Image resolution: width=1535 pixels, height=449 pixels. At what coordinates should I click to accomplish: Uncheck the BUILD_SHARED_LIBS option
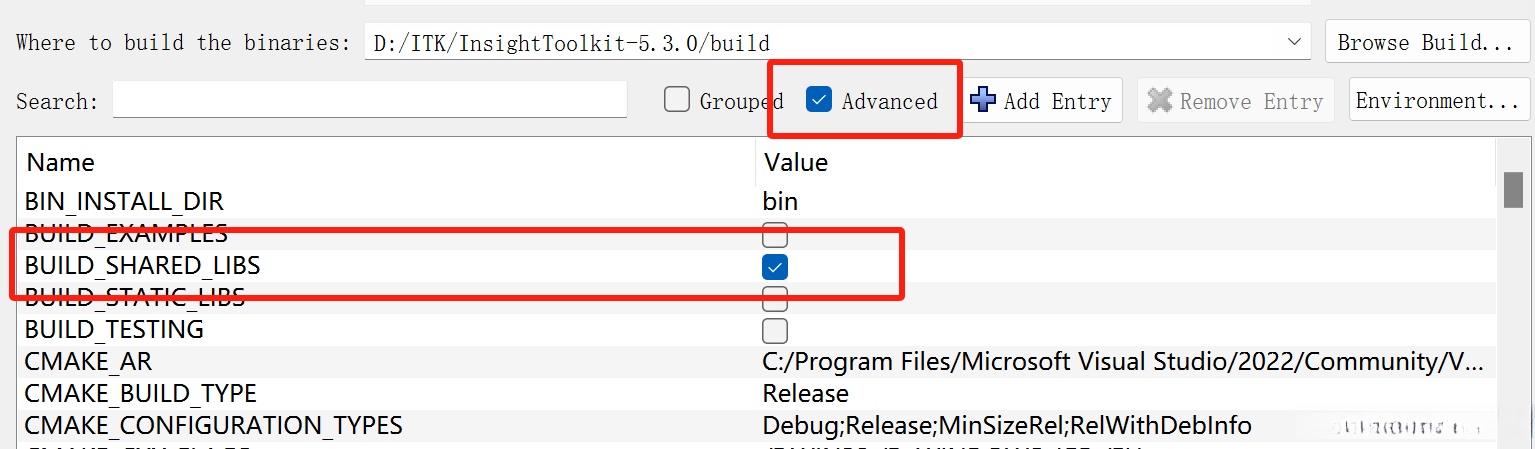pyautogui.click(x=775, y=267)
